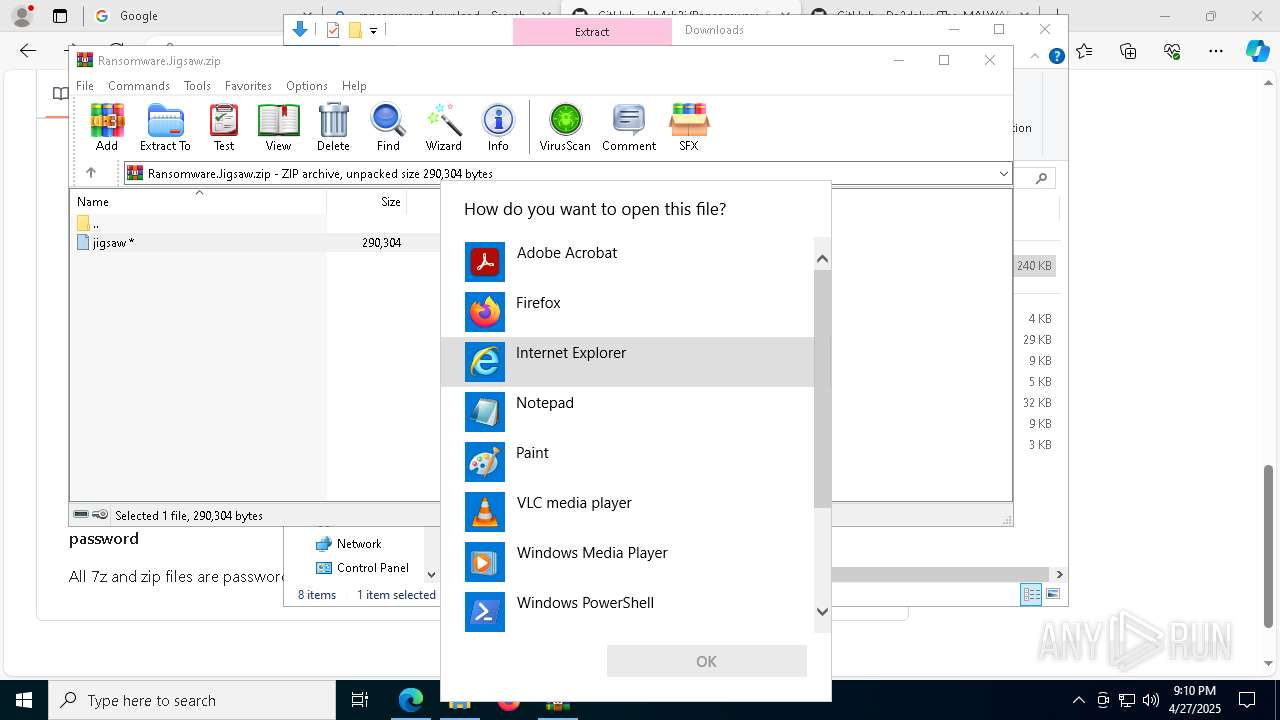Viewport: 1280px width, 720px height.
Task: Add a Comment to the archive
Action: (x=629, y=127)
